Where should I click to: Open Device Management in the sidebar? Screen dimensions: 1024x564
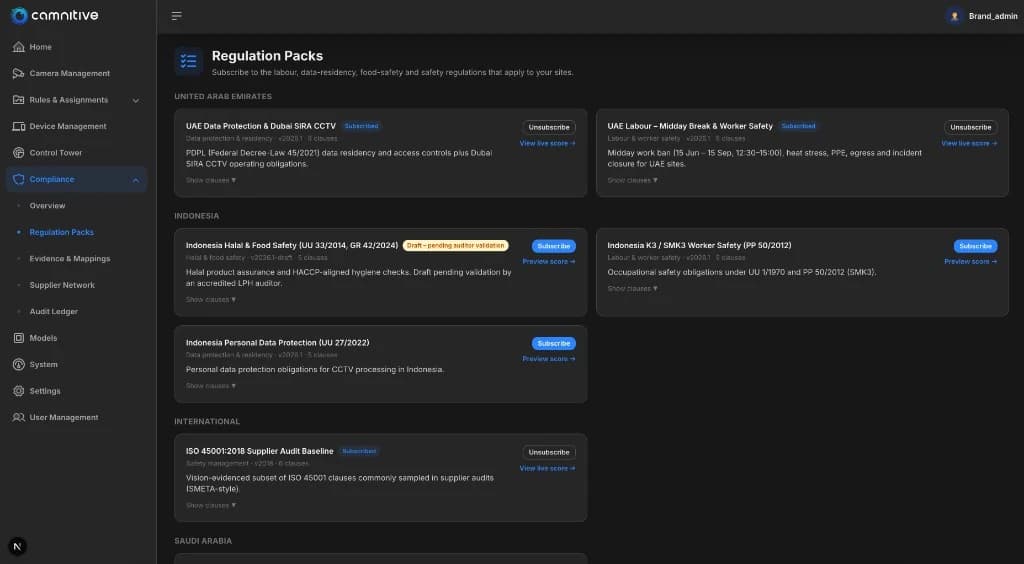[x=77, y=126]
